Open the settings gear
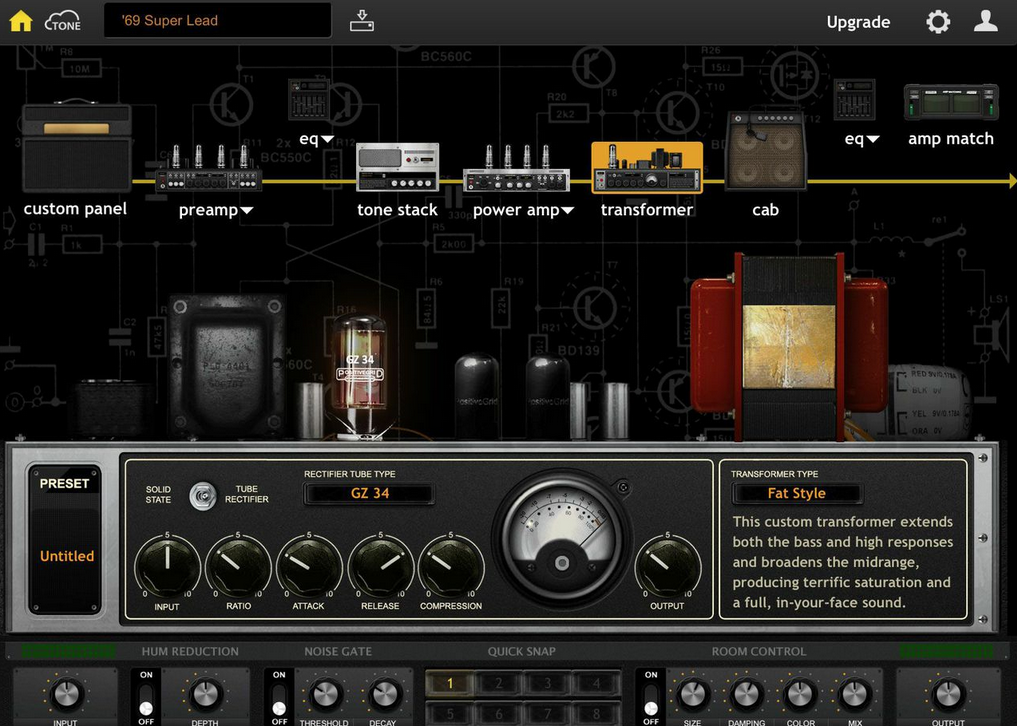This screenshot has width=1017, height=726. 938,21
